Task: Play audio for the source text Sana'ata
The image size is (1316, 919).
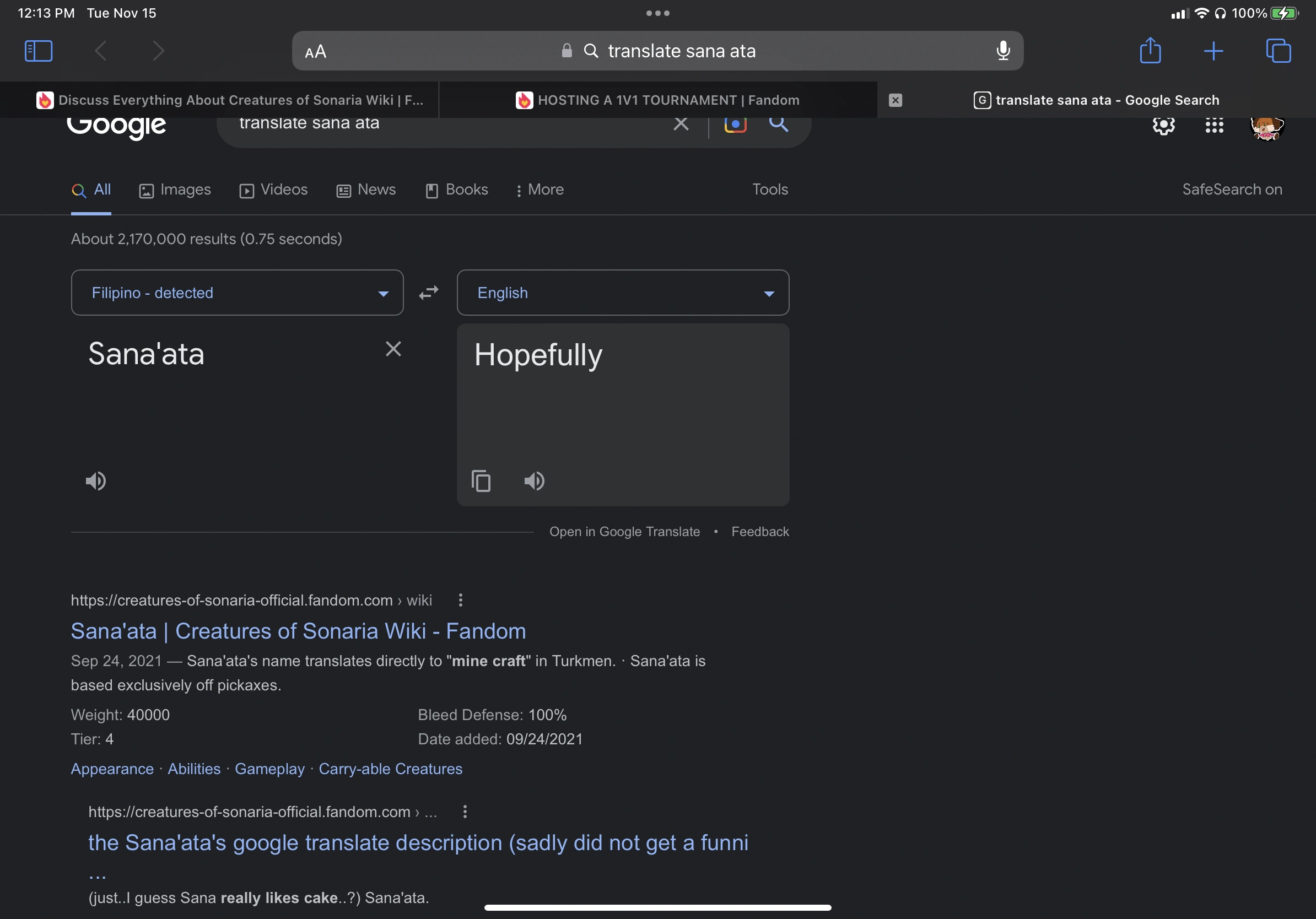Action: [x=96, y=480]
